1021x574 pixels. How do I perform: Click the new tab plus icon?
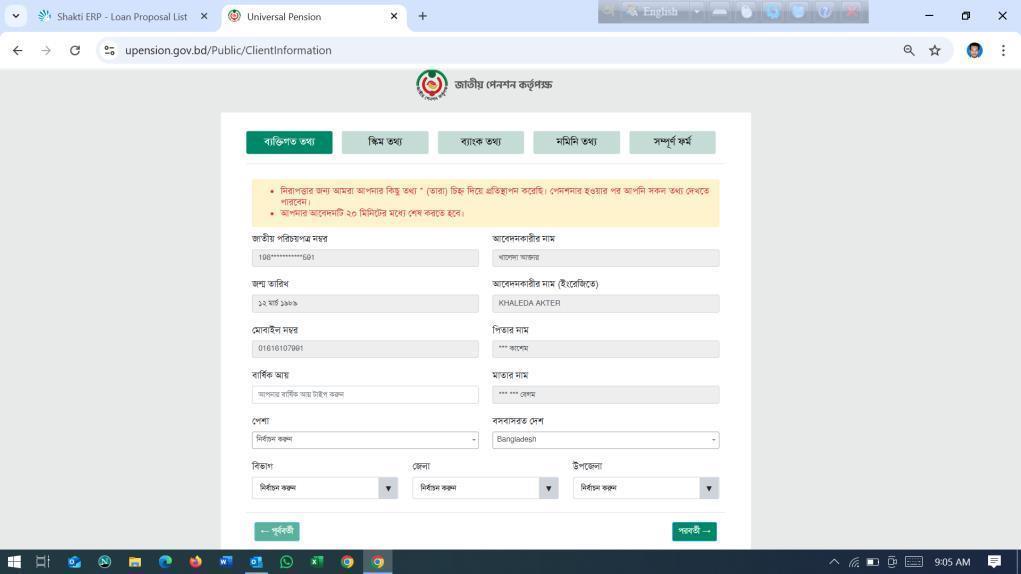pyautogui.click(x=422, y=16)
